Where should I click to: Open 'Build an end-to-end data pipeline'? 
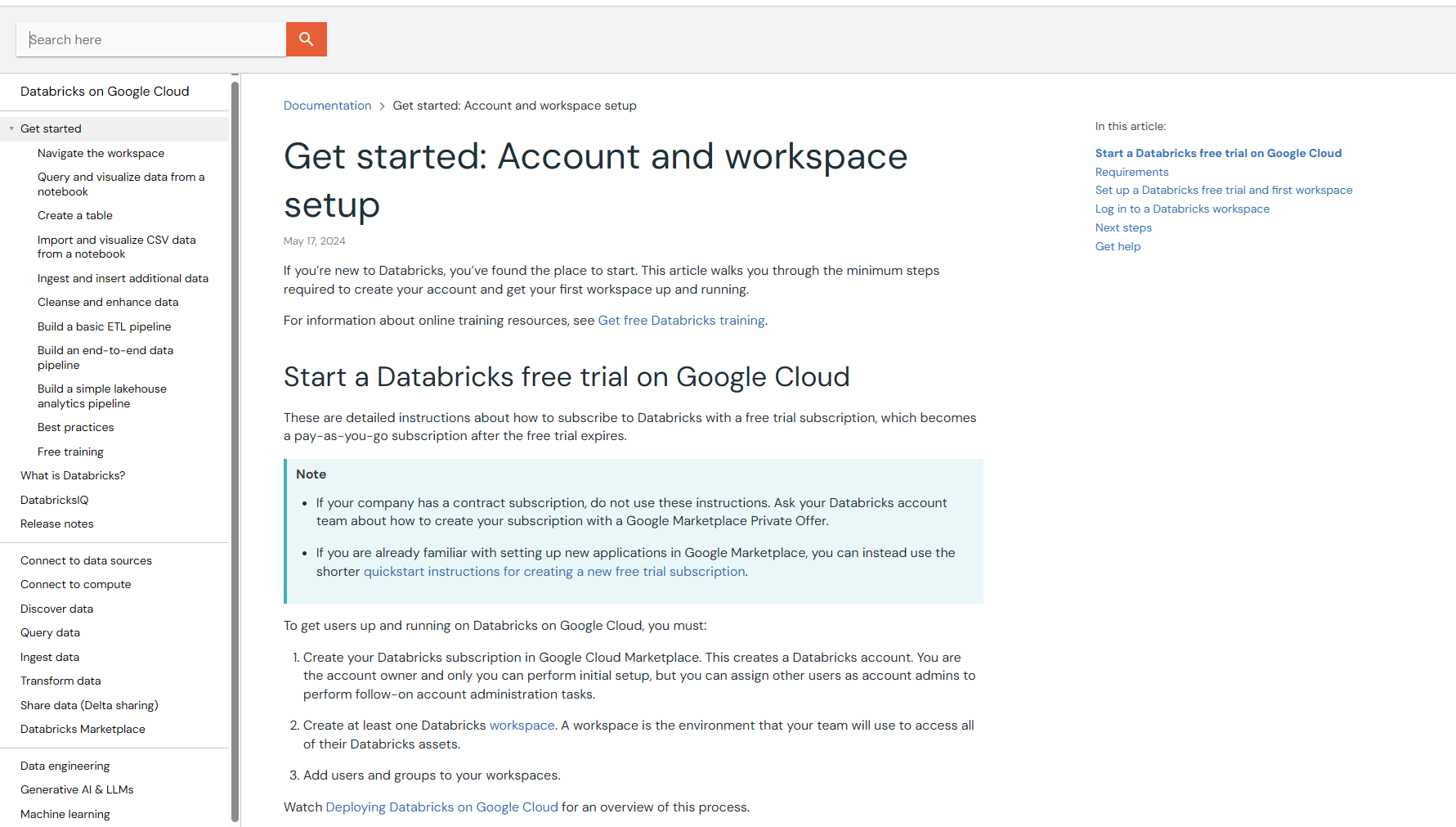[x=105, y=358]
